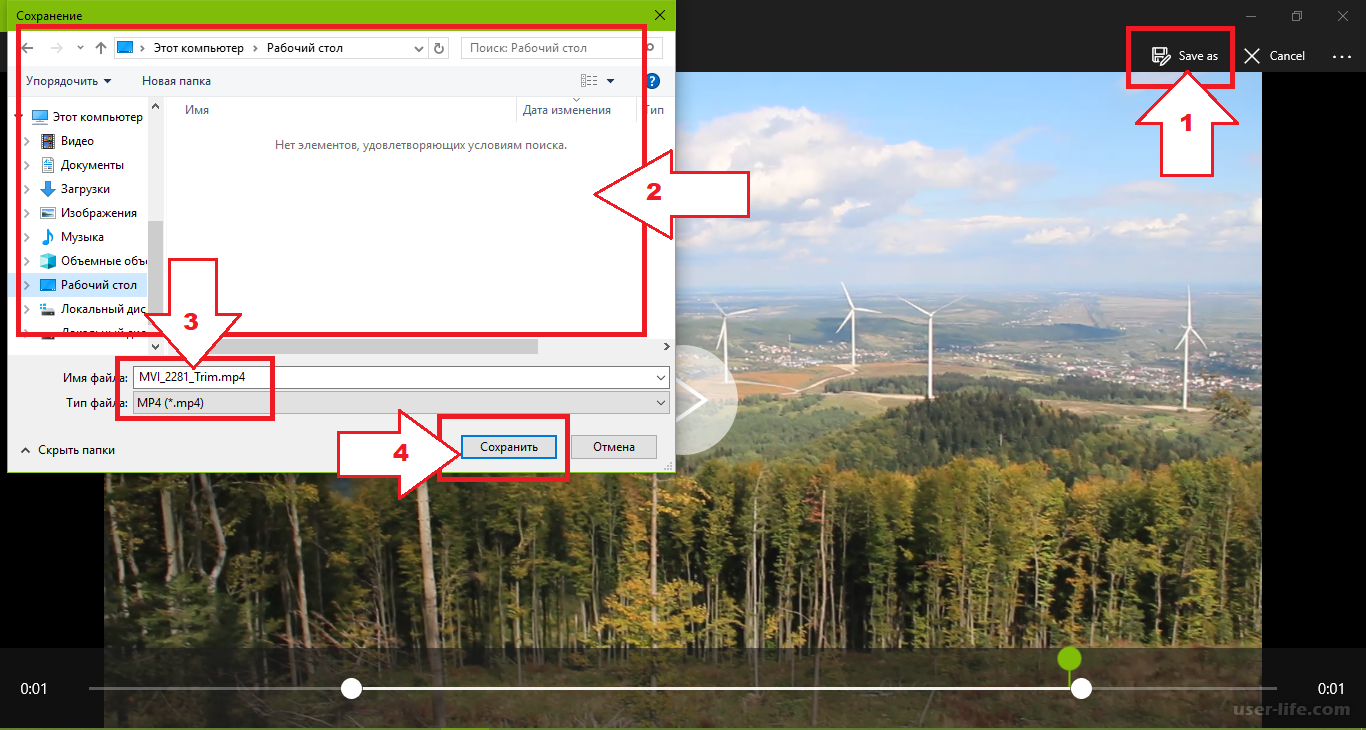Click the 'Сохранить' button
Screen dimensions: 1366x730
[x=509, y=447]
